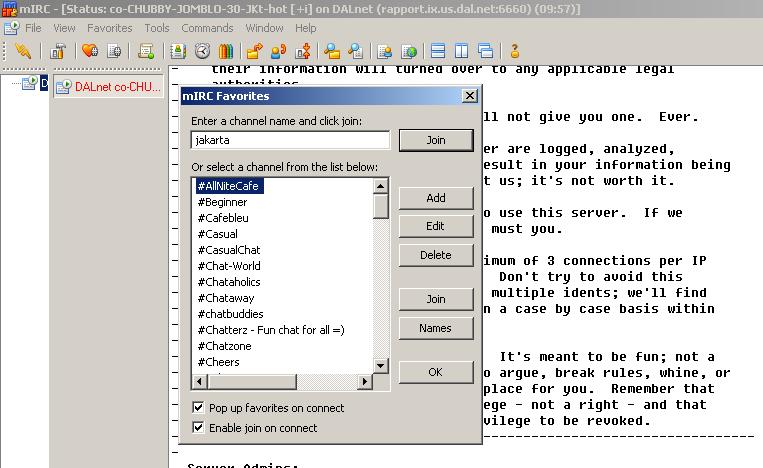The image size is (763, 468).
Task: Select #Chataholics in channel list
Action: click(x=229, y=282)
